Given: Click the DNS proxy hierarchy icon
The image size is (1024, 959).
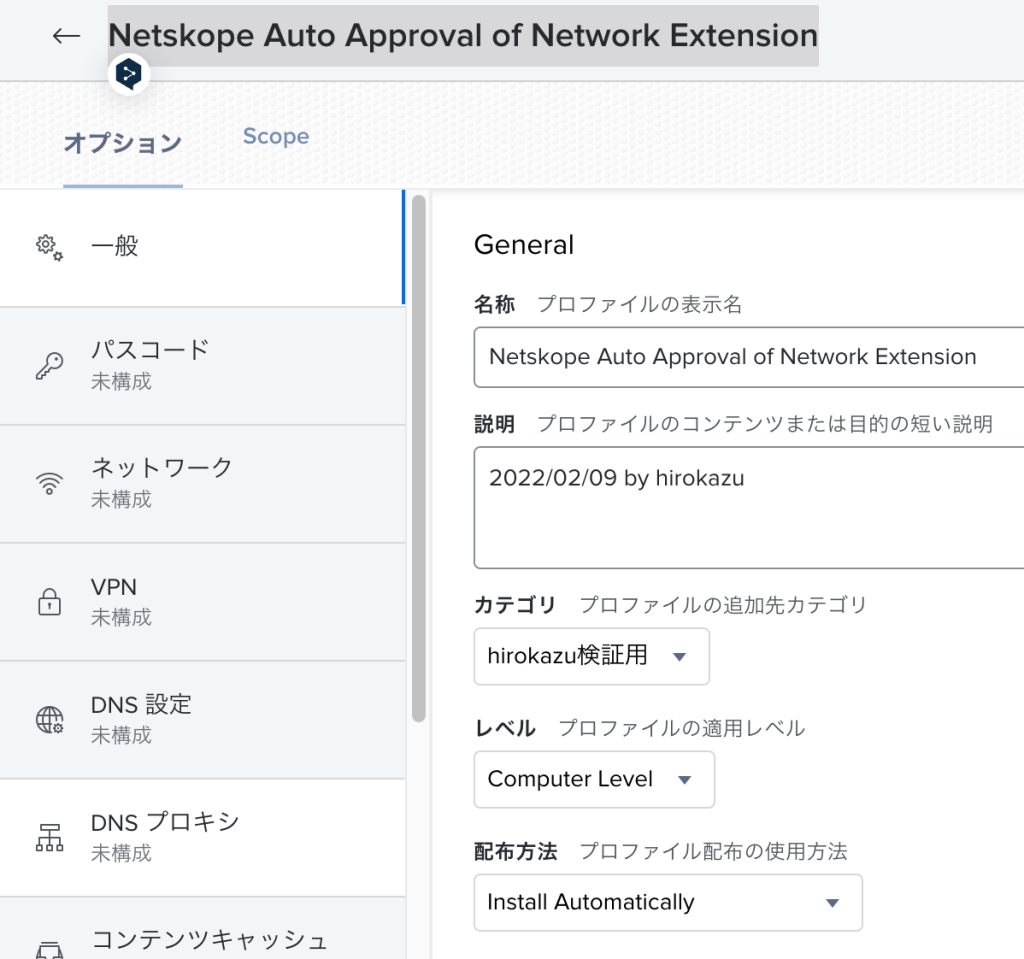Looking at the screenshot, I should [x=50, y=837].
